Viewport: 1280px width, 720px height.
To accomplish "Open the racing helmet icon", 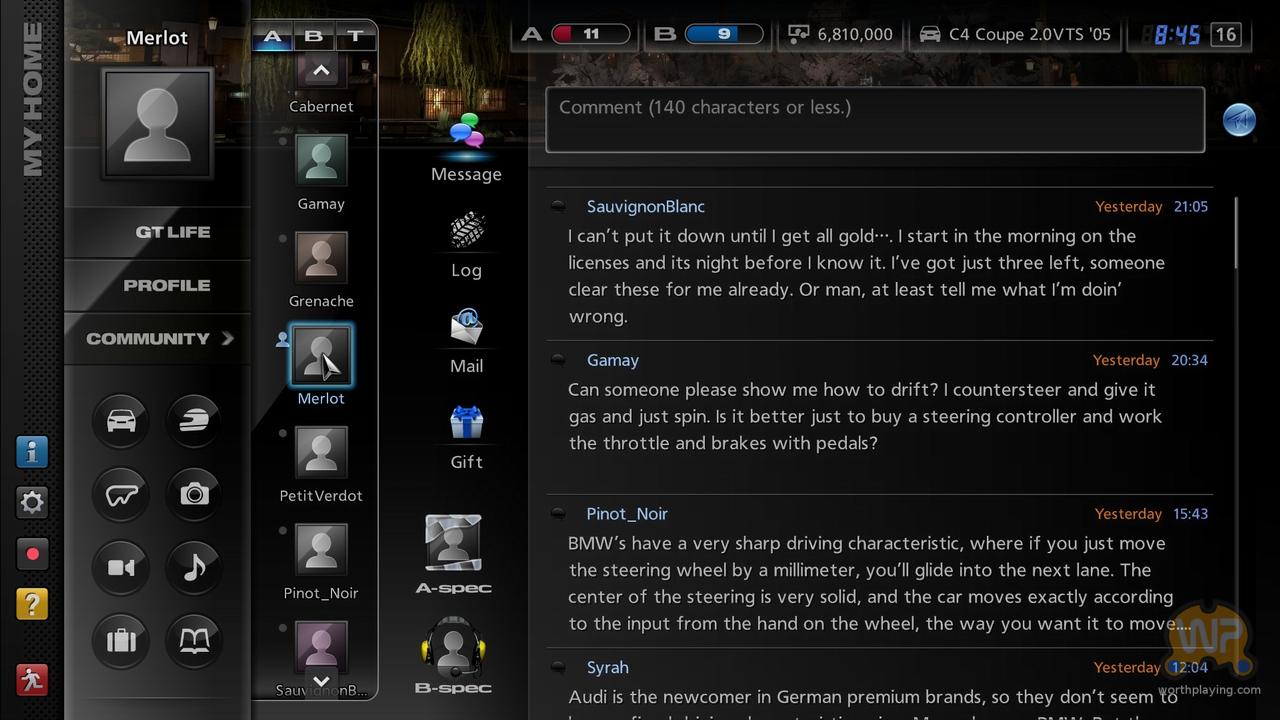I will tap(194, 420).
